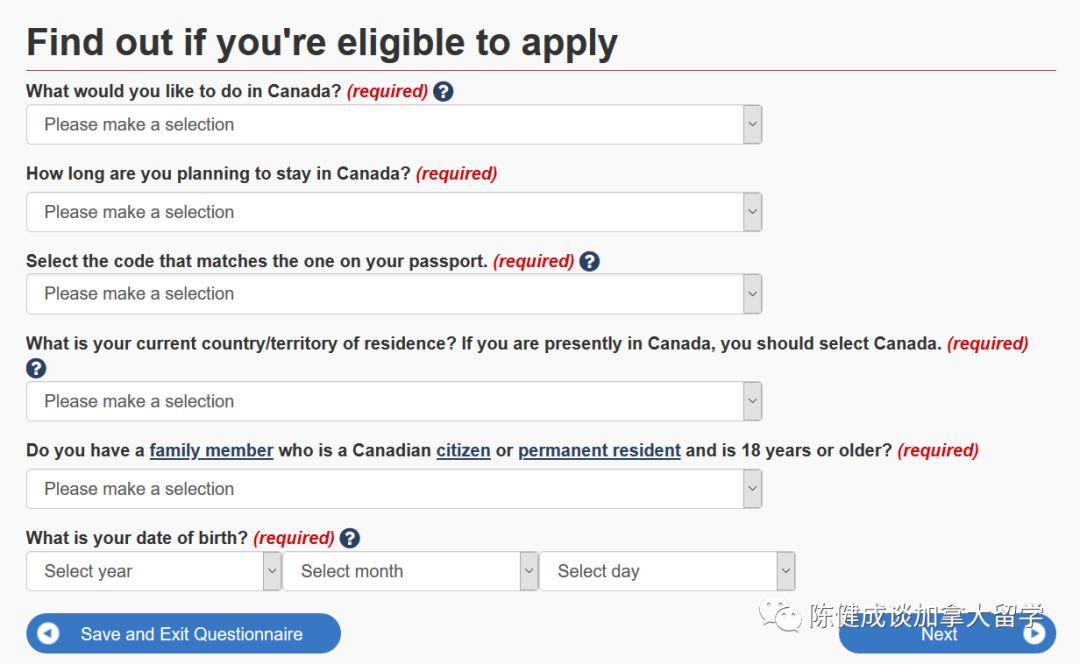Image resolution: width=1080 pixels, height=664 pixels.
Task: Open the Select year dropdown
Action: click(153, 572)
